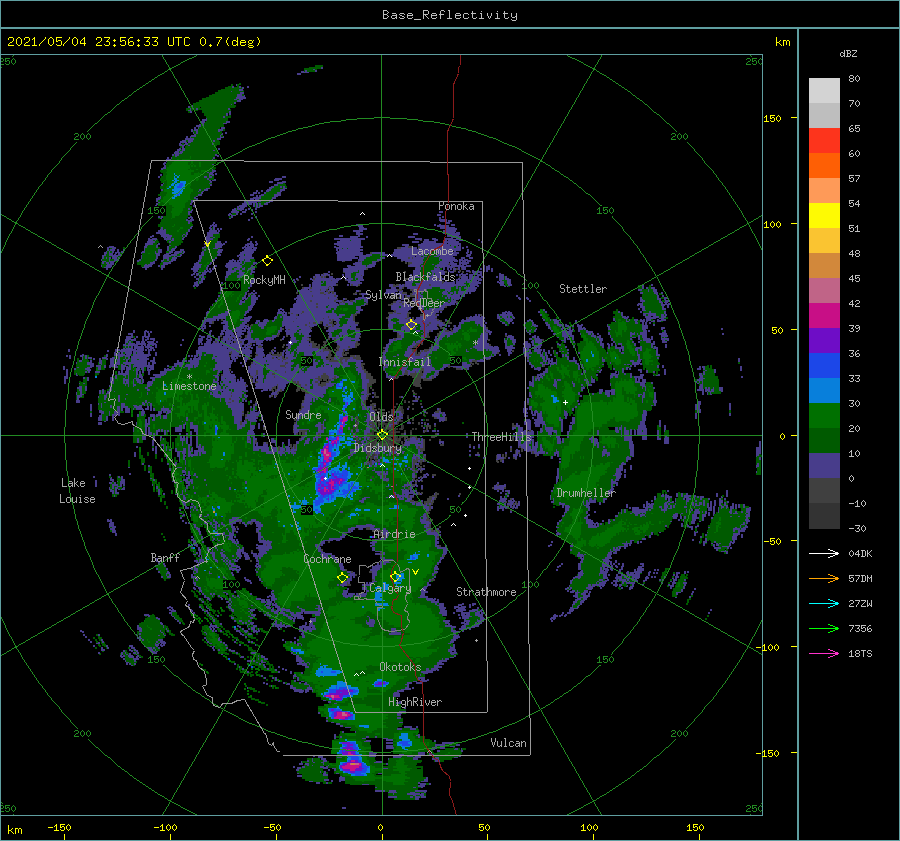Click the RockyMH label

264,280
